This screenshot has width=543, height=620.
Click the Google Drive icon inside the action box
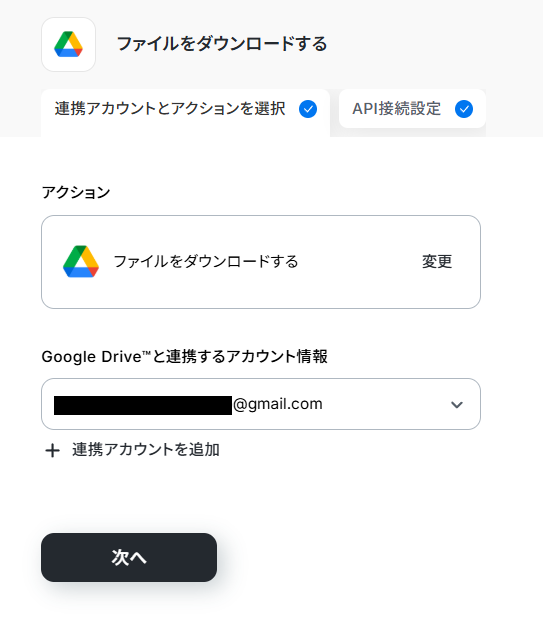coord(81,261)
